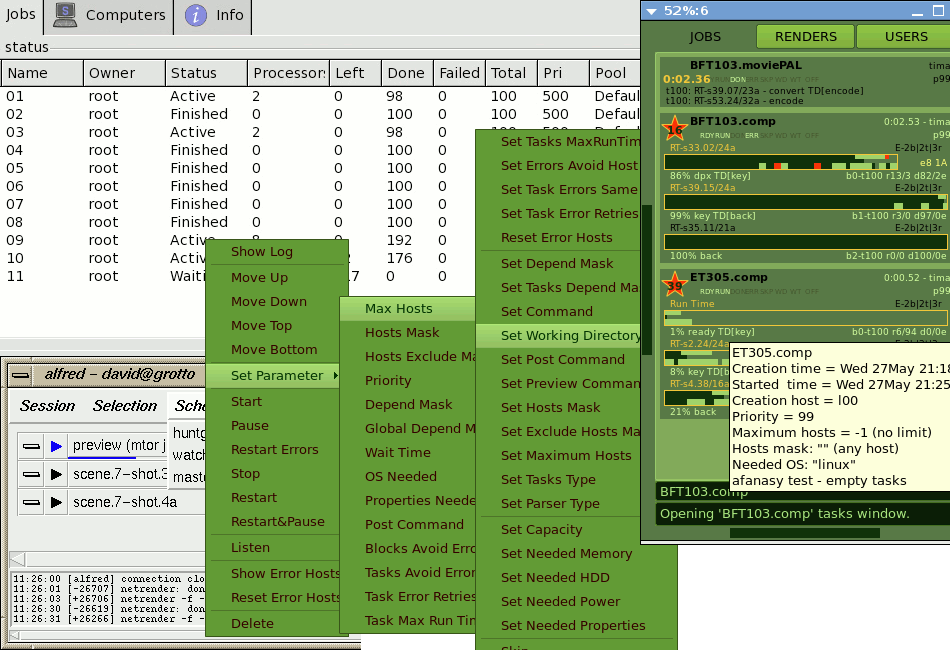Expand the Set Parameter submenu

(277, 376)
